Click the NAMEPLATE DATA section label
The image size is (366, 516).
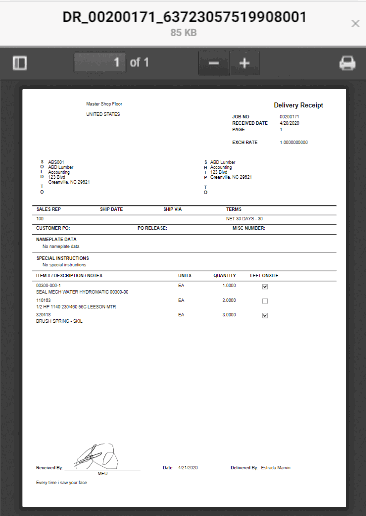pos(56,239)
